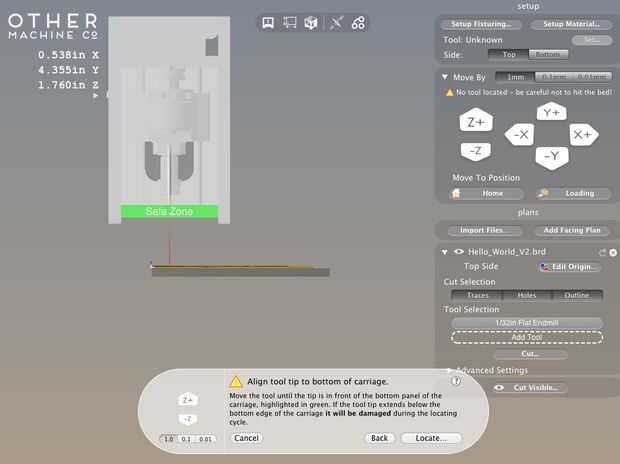Cancel the align tool dialog

(x=246, y=438)
